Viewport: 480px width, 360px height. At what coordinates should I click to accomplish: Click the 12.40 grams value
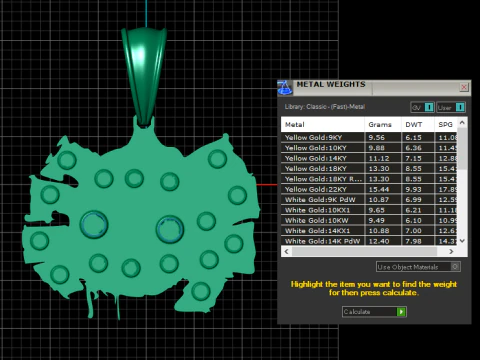click(x=379, y=241)
